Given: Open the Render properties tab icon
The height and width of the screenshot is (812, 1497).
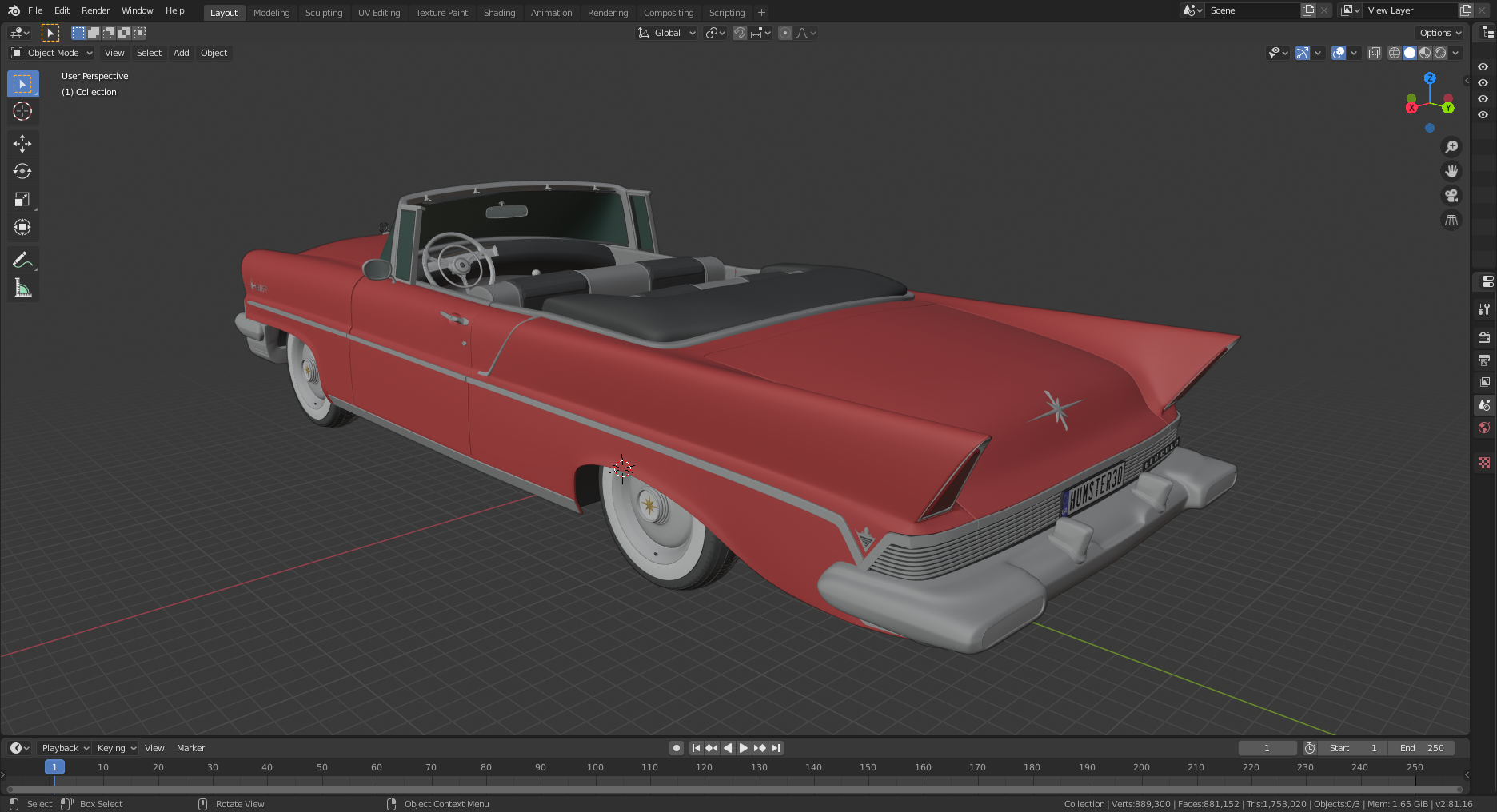Looking at the screenshot, I should (x=1484, y=338).
